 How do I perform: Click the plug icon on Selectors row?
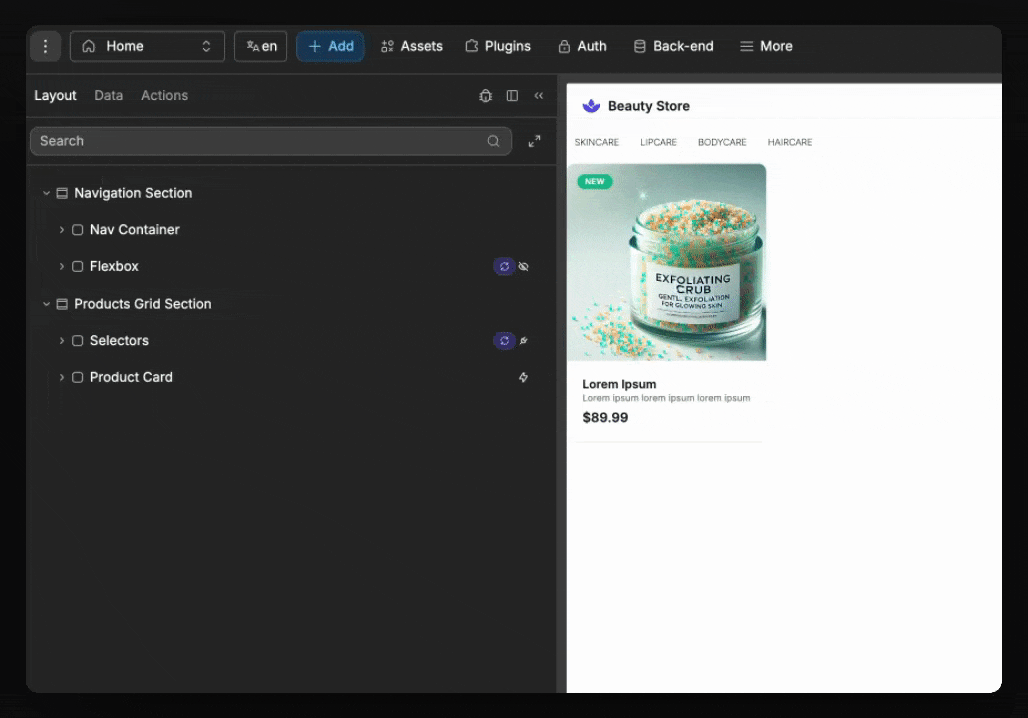point(524,341)
